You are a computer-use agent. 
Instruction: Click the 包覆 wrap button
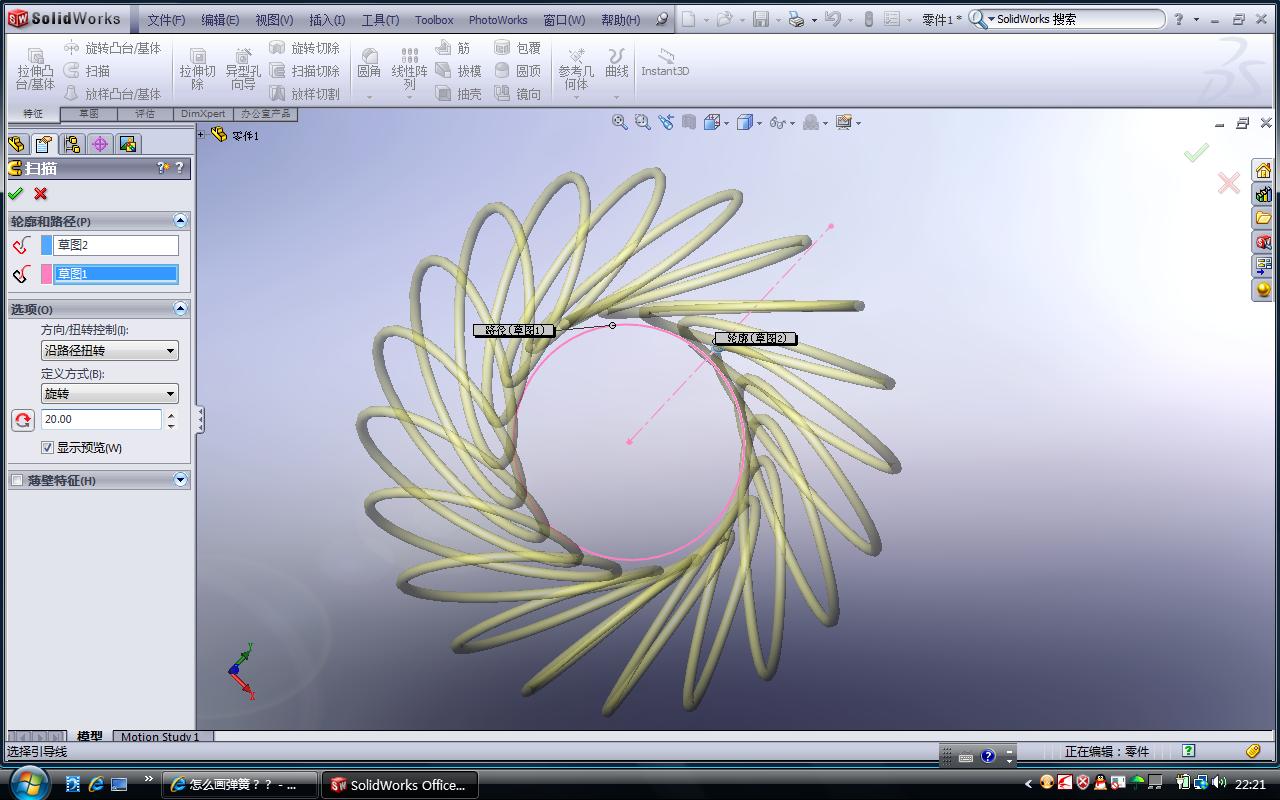[518, 48]
